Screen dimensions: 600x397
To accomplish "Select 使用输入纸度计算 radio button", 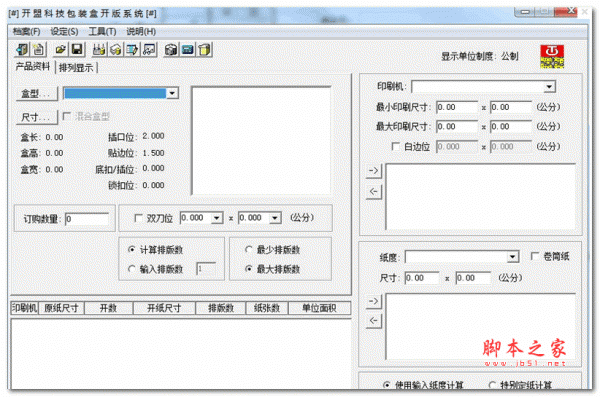I will (x=386, y=385).
